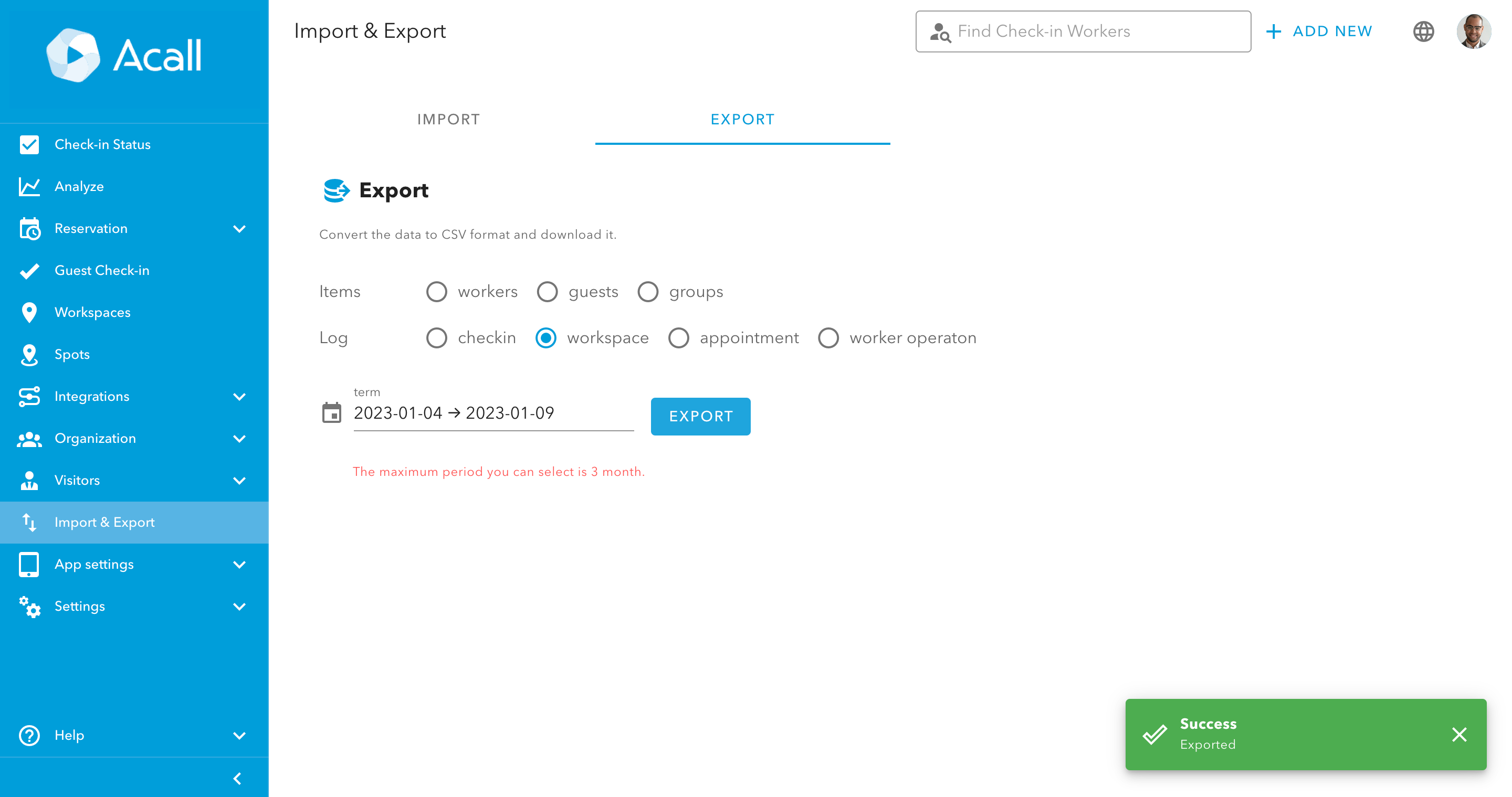This screenshot has height=797, width=1512.
Task: Select the appointment log radio button
Action: point(678,338)
